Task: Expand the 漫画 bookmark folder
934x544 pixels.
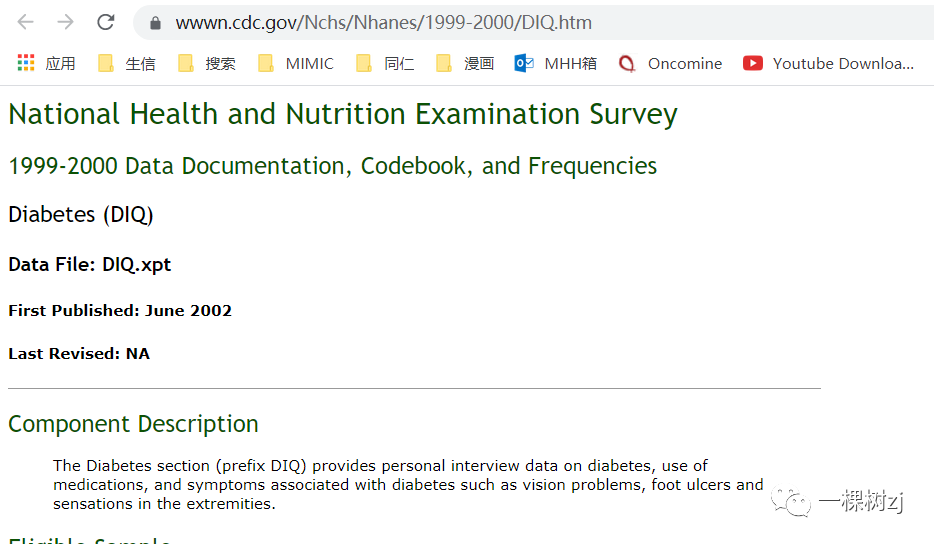Action: coord(465,63)
